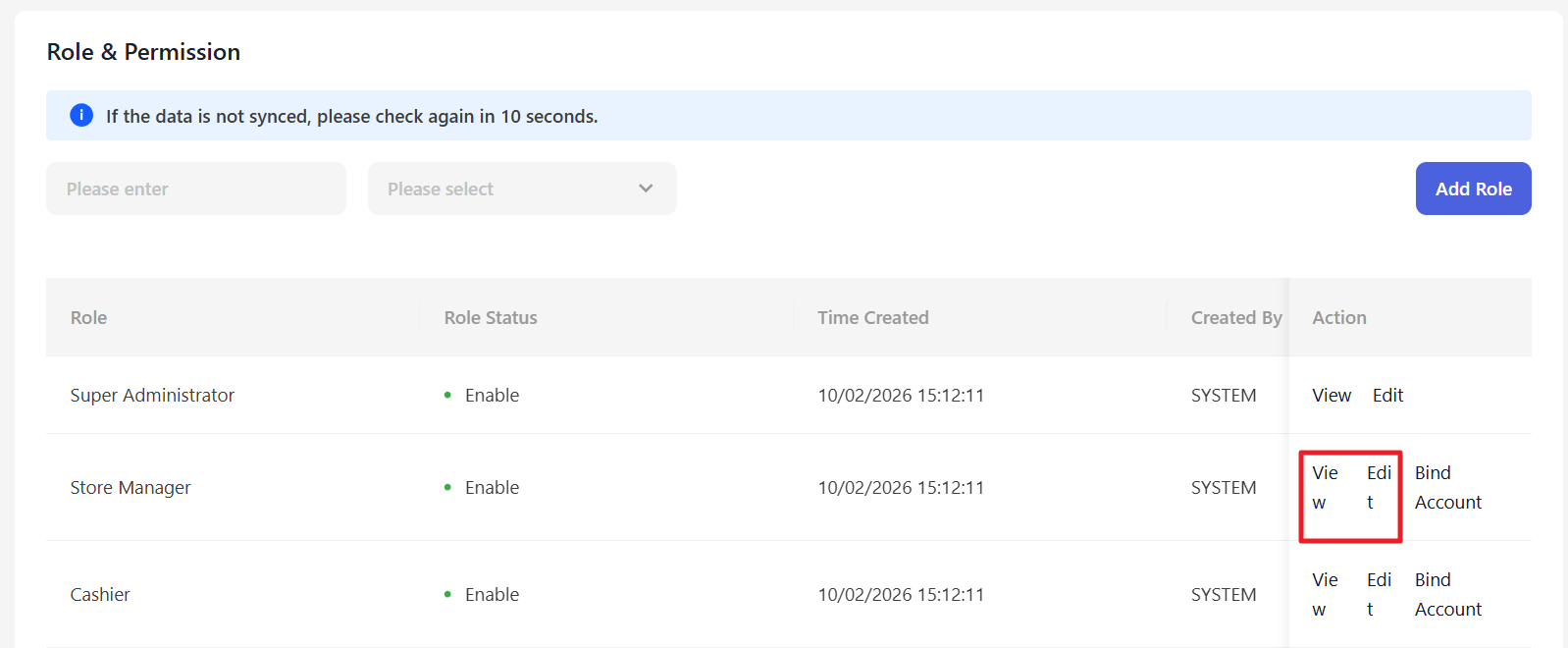Edit the Cashier role

tap(1379, 594)
